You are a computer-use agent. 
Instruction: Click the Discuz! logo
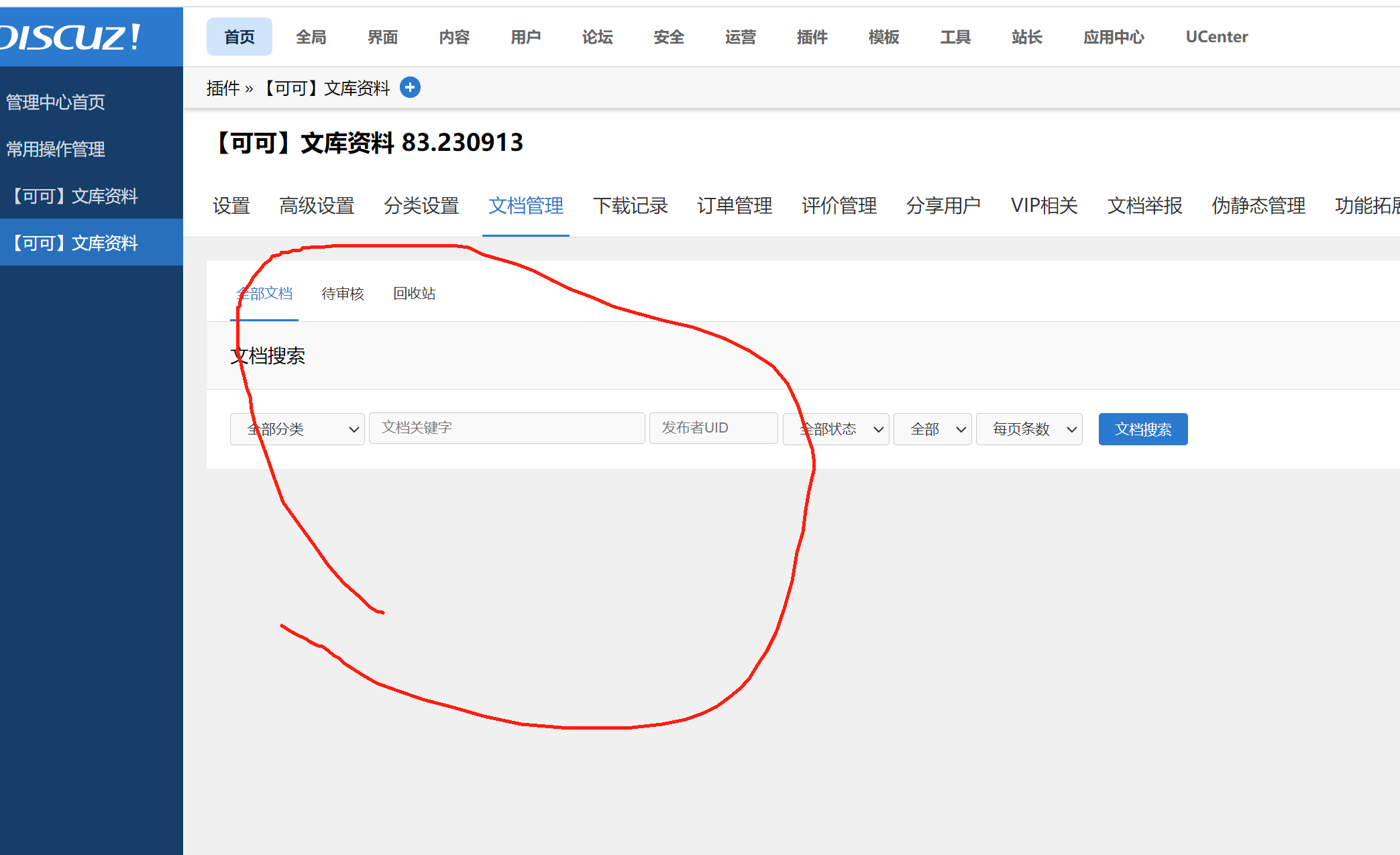point(70,37)
